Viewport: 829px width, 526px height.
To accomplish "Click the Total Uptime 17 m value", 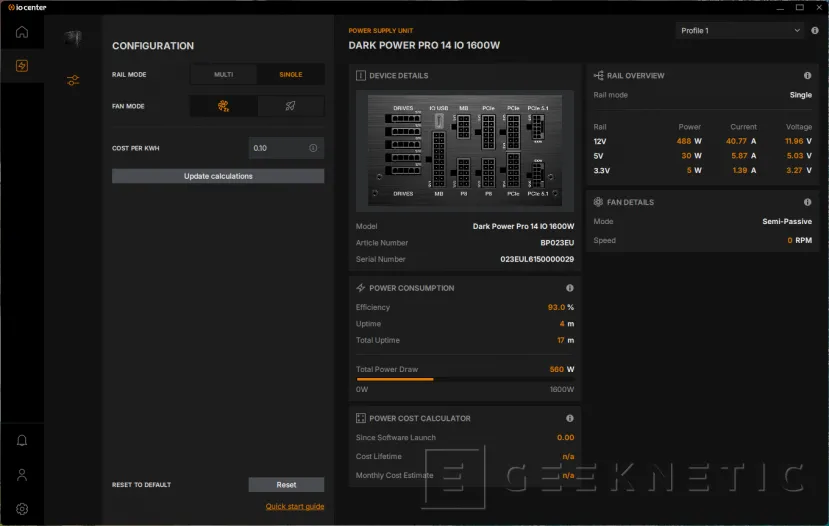I will coord(565,340).
